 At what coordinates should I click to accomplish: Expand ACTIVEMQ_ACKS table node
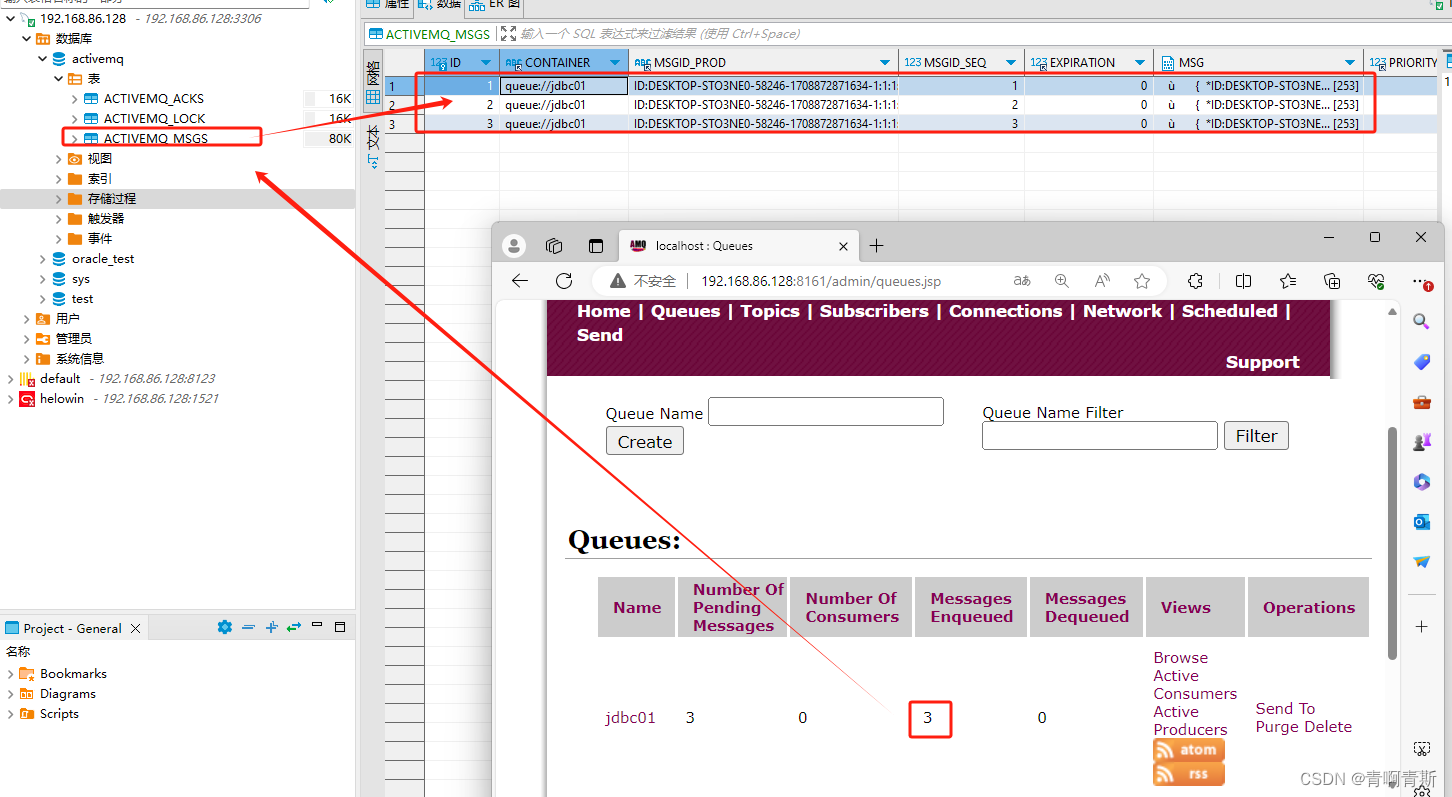(75, 99)
